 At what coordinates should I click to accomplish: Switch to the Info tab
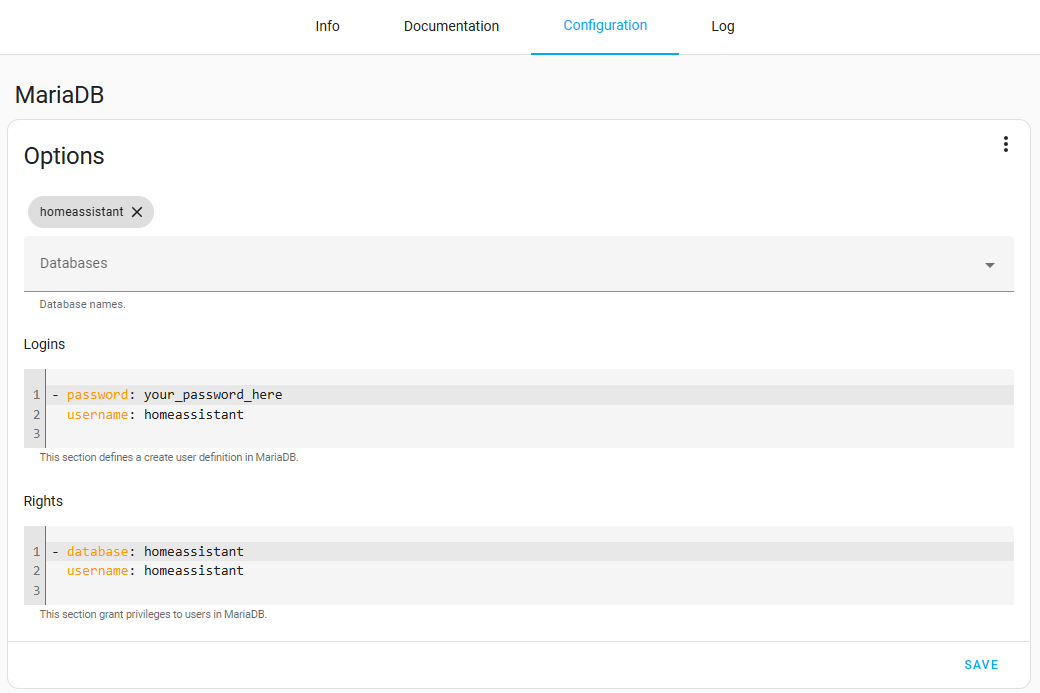[327, 27]
